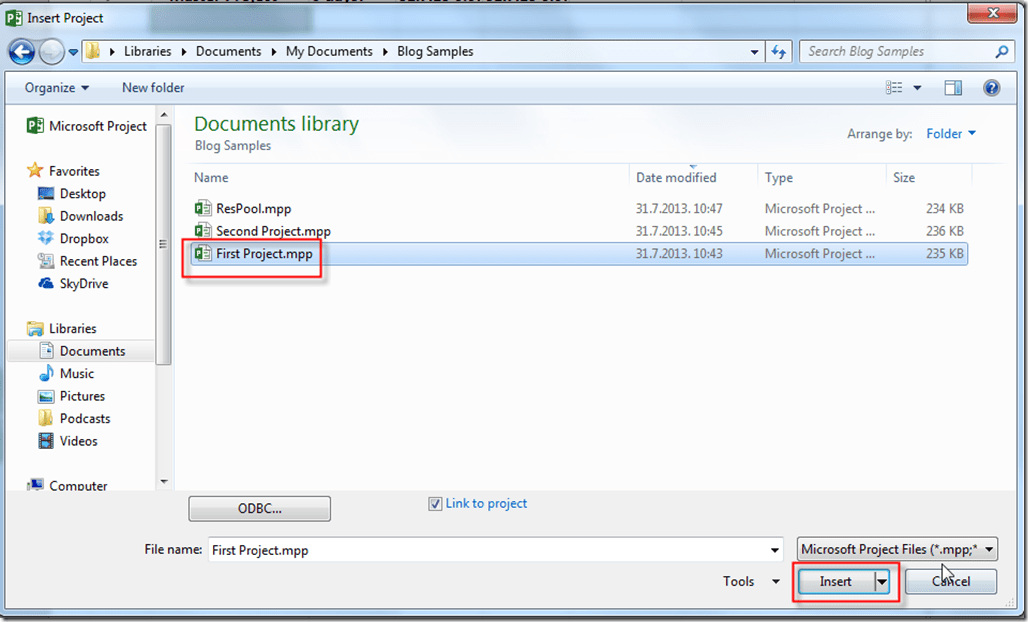Viewport: 1028px width, 622px height.
Task: Open the Organize menu
Action: (57, 88)
